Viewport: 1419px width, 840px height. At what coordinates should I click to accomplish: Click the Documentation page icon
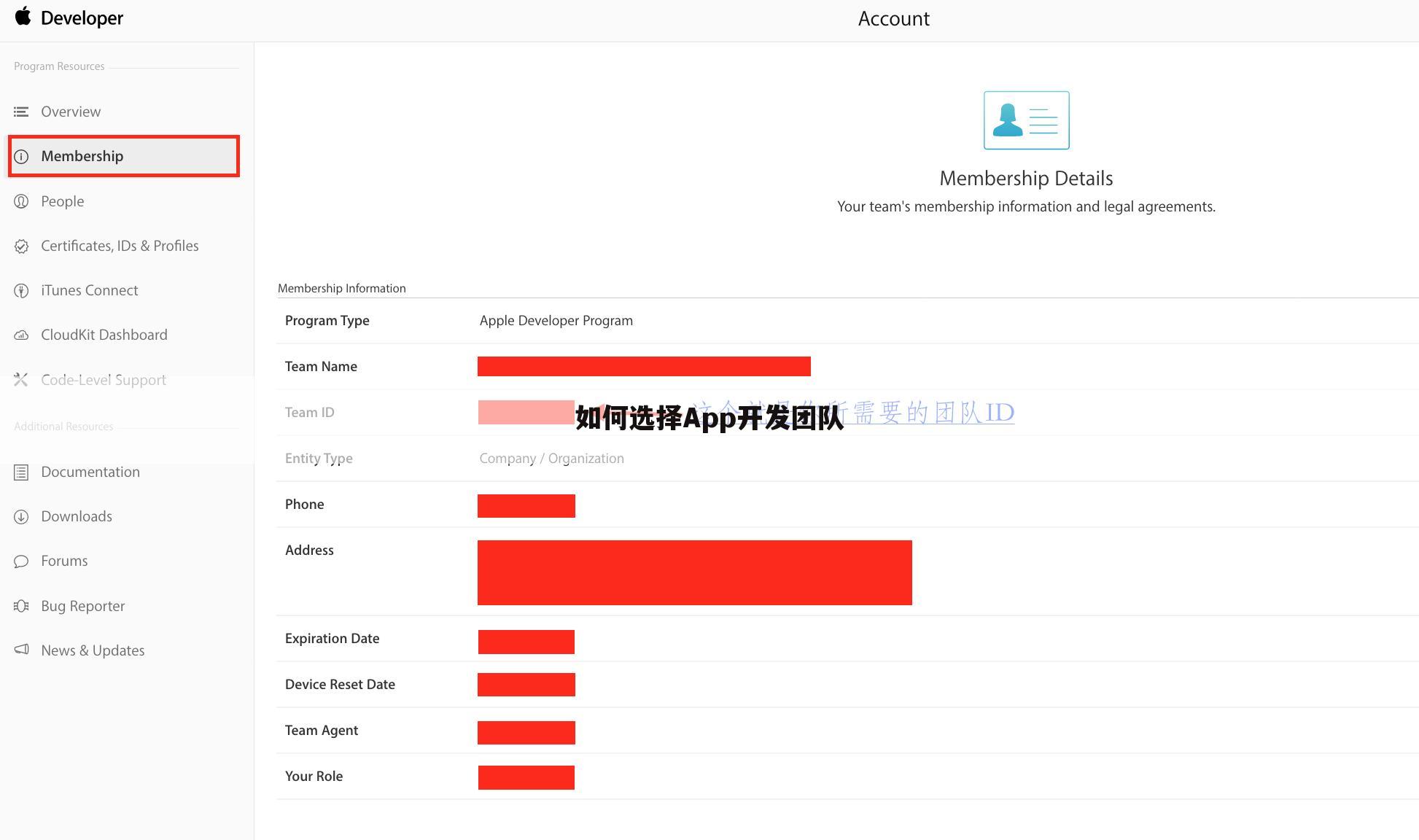coord(21,472)
